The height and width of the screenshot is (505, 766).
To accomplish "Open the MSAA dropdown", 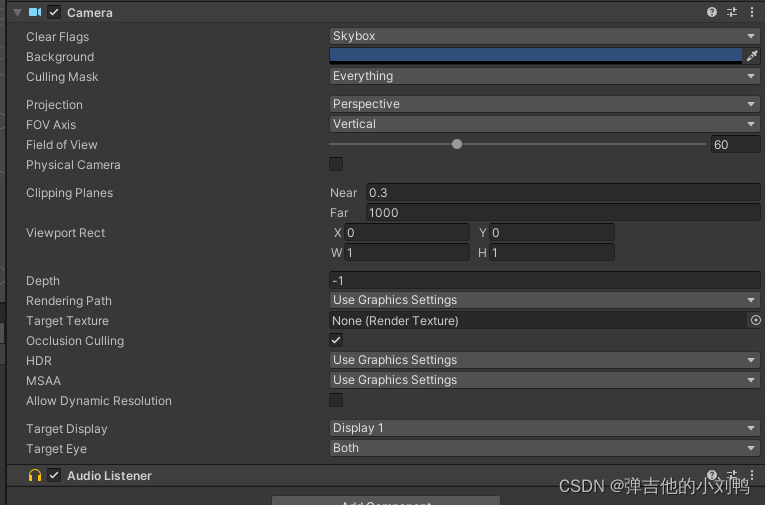I will click(x=544, y=380).
